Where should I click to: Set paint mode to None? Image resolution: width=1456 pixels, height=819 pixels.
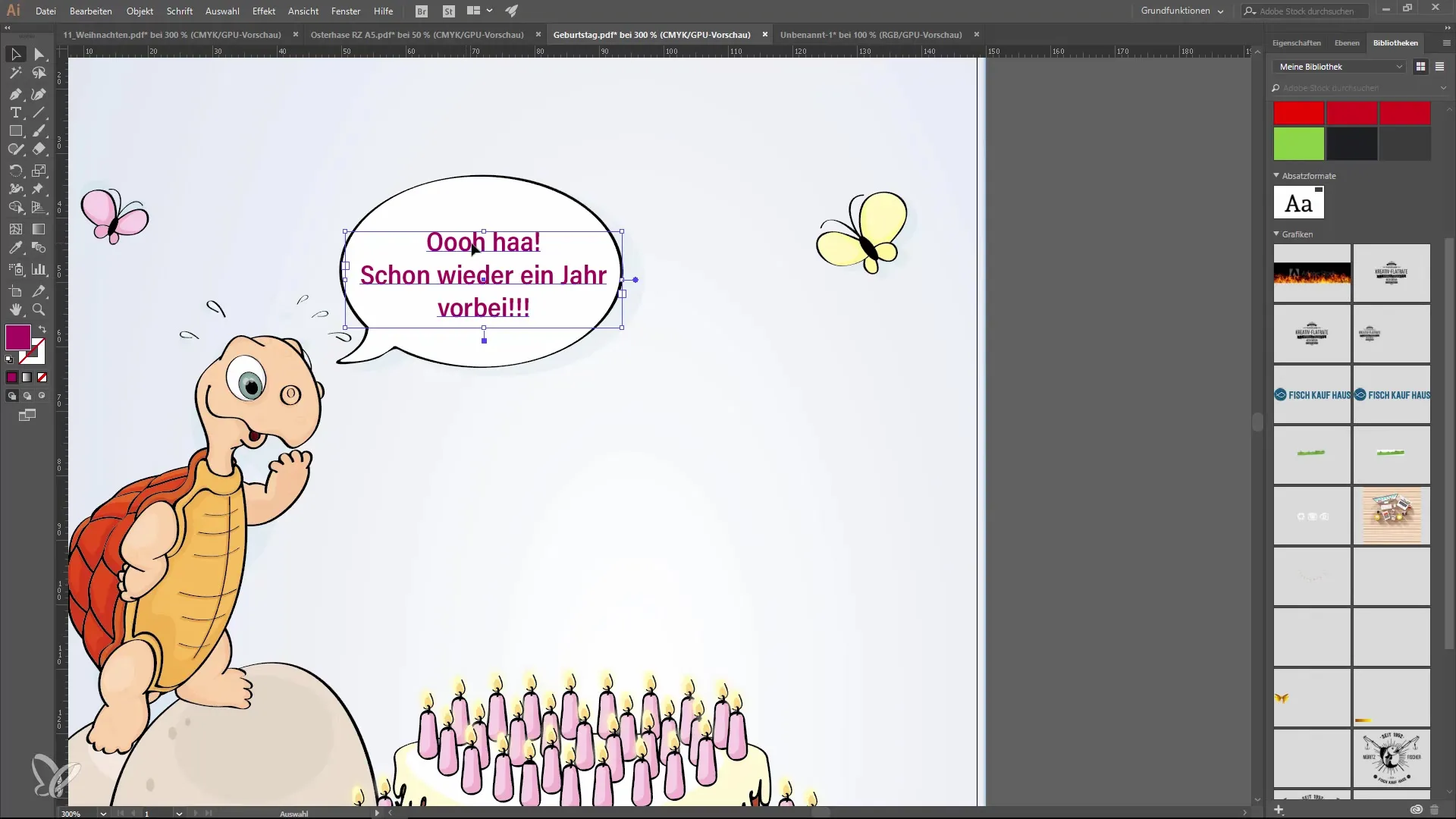42,377
